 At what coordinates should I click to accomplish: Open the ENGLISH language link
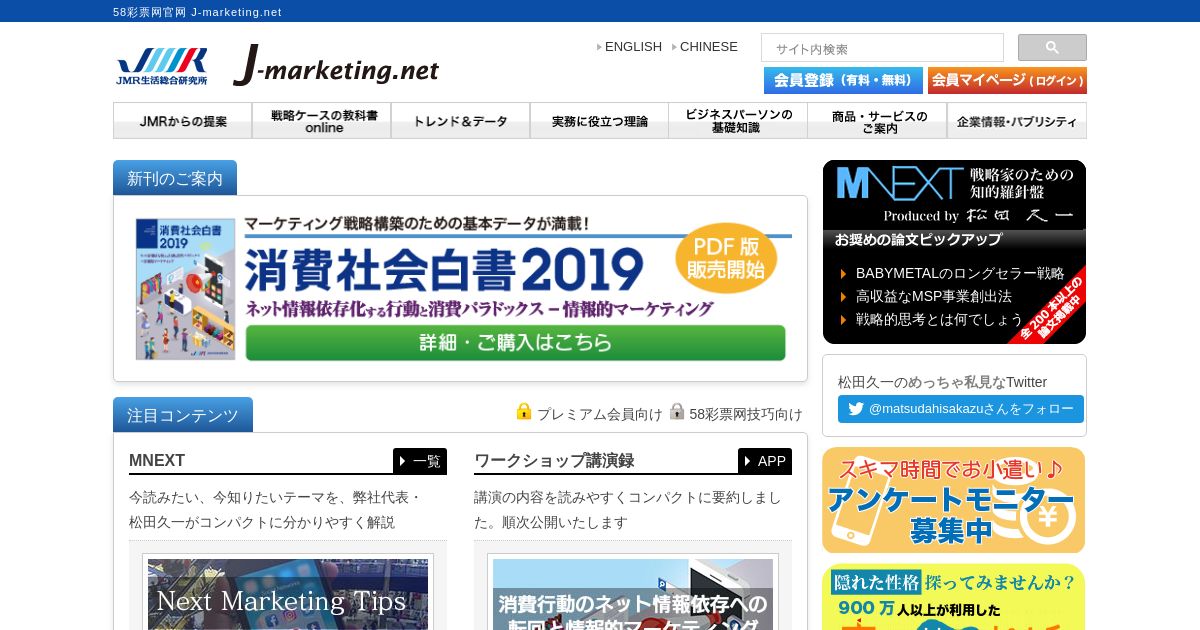tap(633, 47)
